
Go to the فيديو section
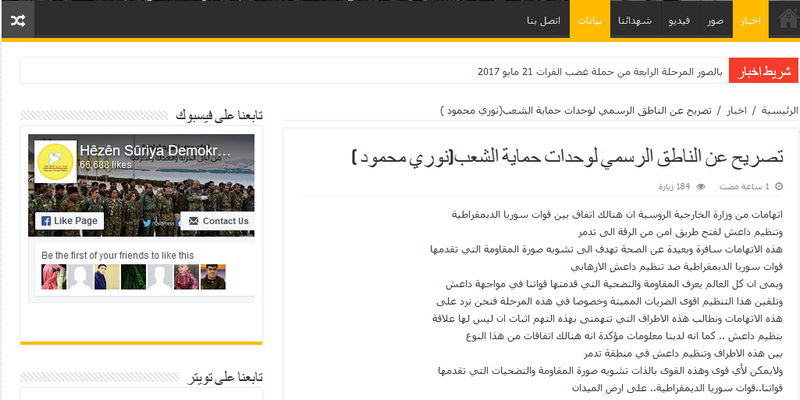[678, 21]
